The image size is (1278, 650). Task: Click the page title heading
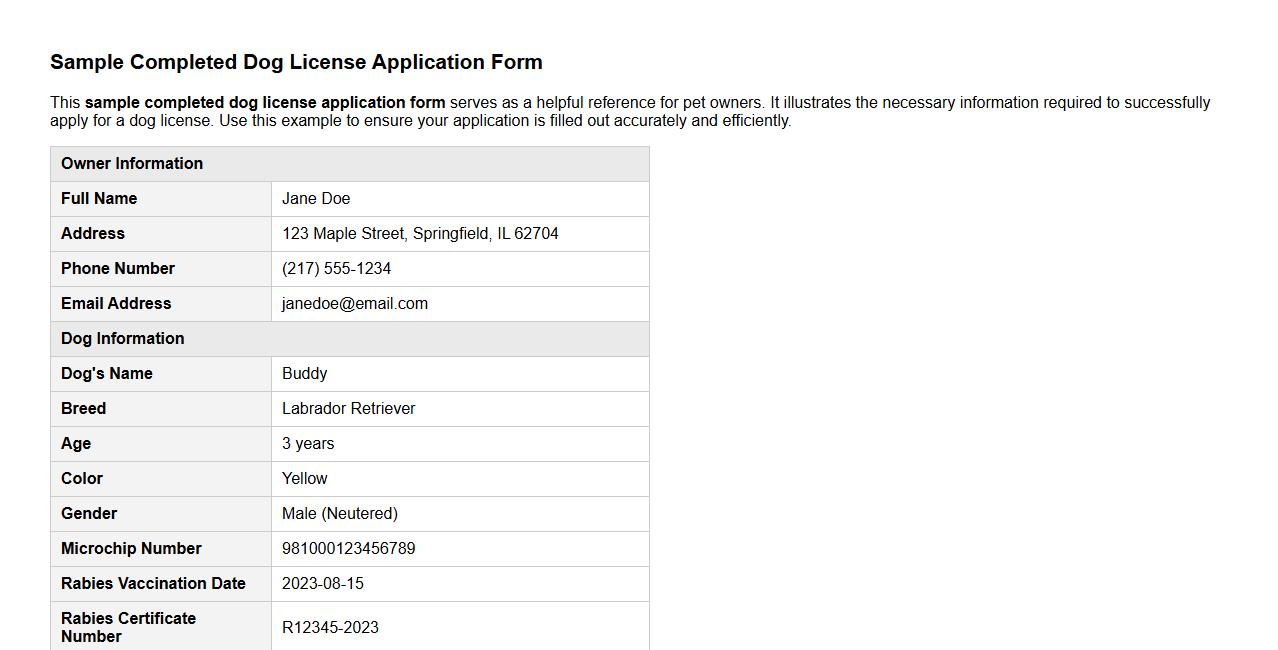(296, 62)
